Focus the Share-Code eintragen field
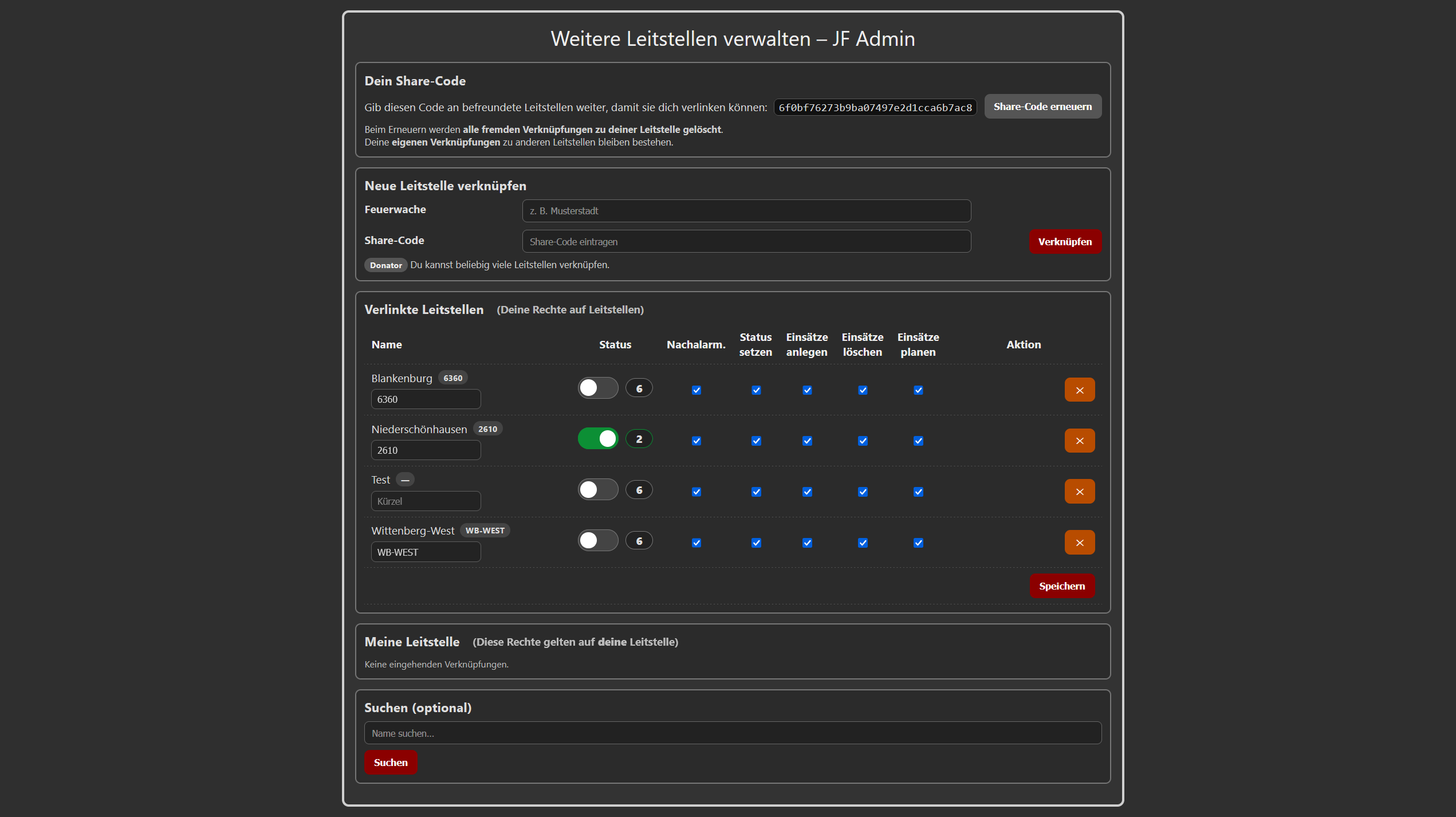The image size is (1456, 817). coord(746,242)
